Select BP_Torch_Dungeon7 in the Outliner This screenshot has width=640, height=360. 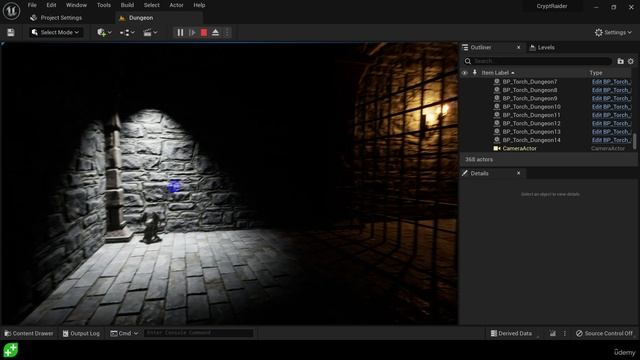point(530,82)
